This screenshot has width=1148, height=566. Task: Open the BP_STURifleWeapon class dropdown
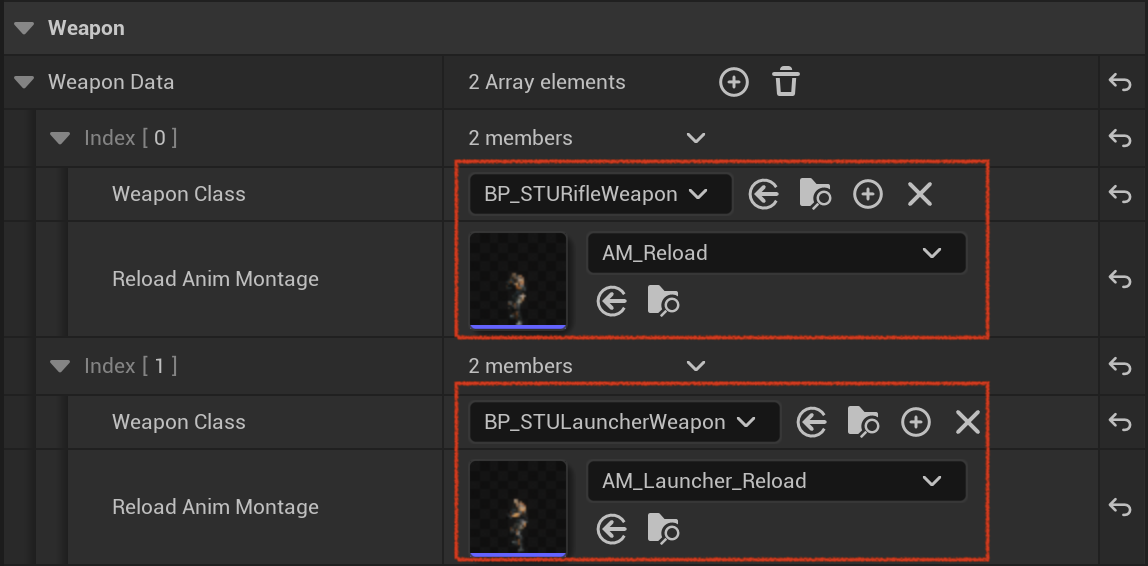click(x=600, y=194)
